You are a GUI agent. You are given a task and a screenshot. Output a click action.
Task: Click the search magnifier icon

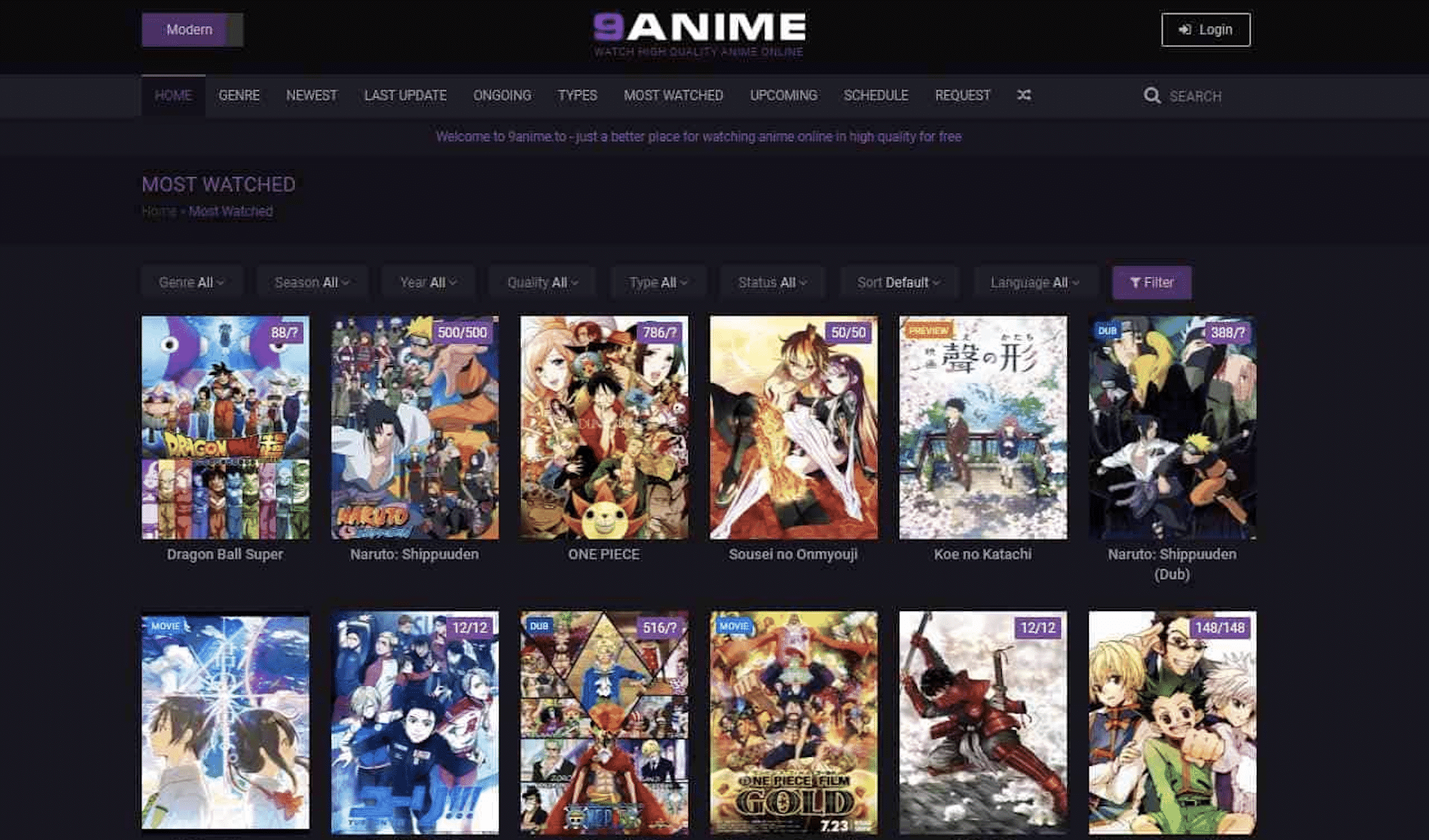[1152, 96]
